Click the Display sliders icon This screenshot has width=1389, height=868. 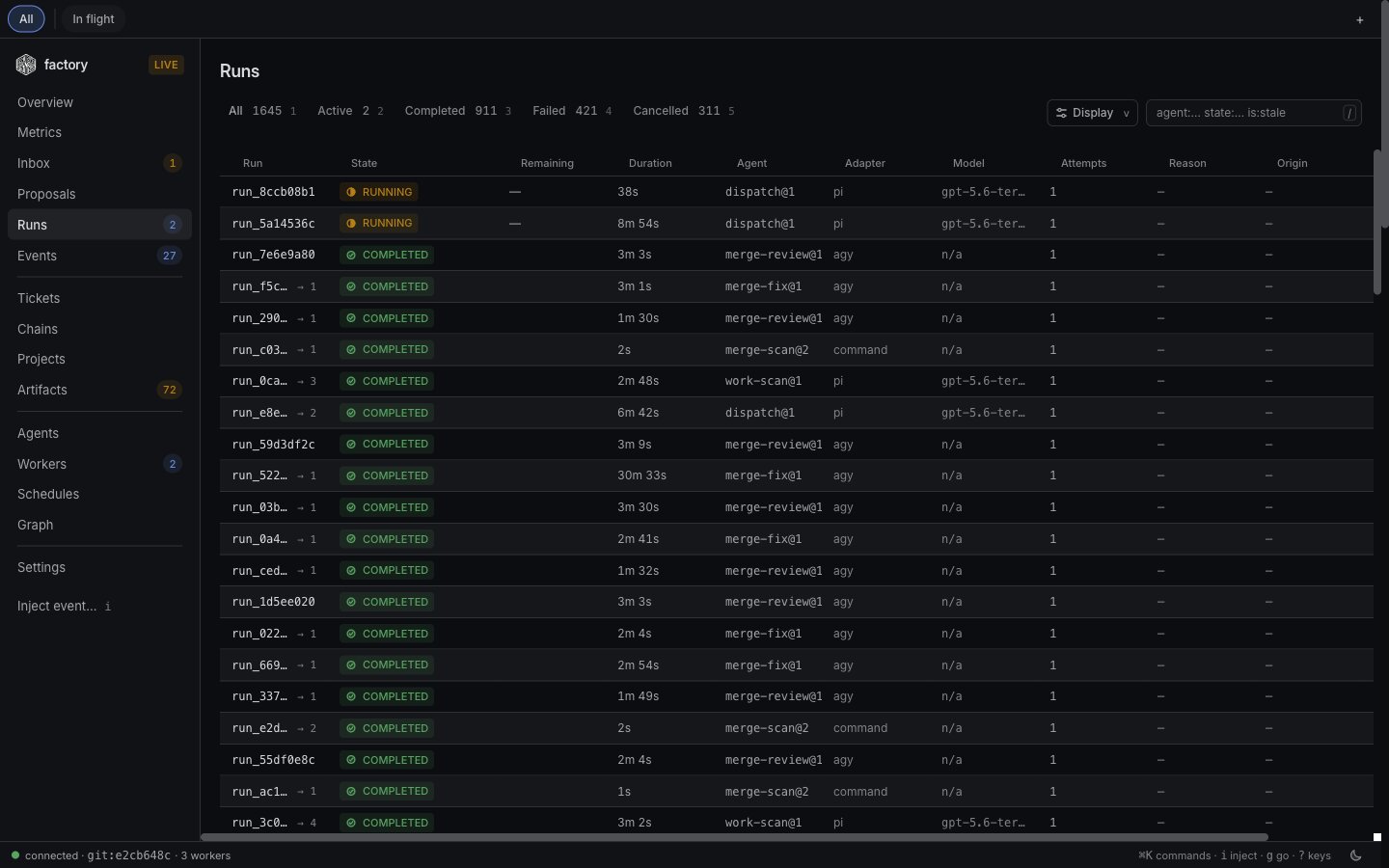1061,113
